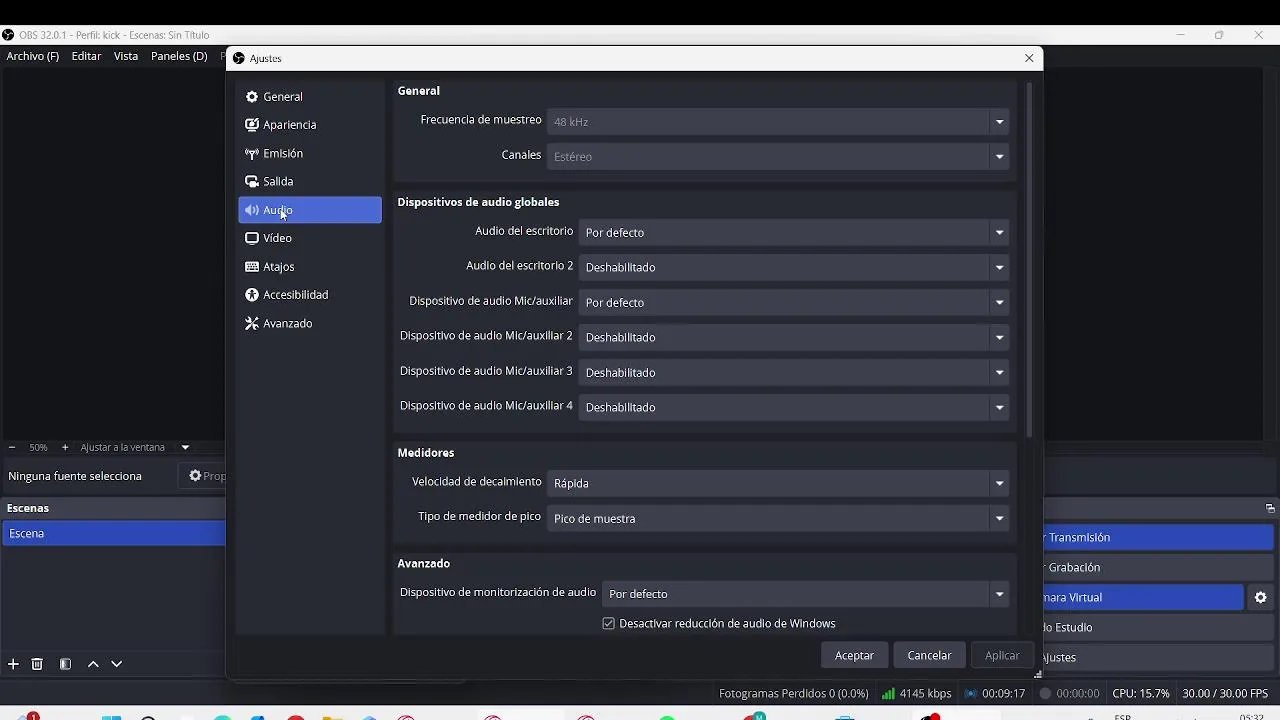This screenshot has height=720, width=1280.
Task: Click the Grabación button in OBS main window
Action: 1158,567
